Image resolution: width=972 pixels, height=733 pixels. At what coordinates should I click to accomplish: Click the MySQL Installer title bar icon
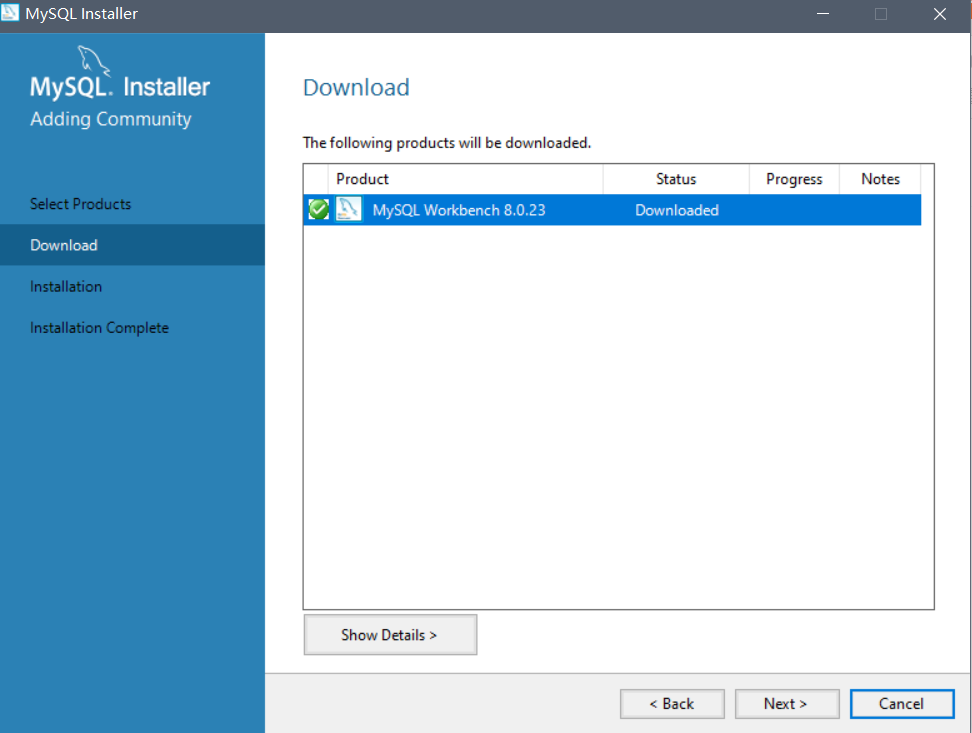pos(10,12)
